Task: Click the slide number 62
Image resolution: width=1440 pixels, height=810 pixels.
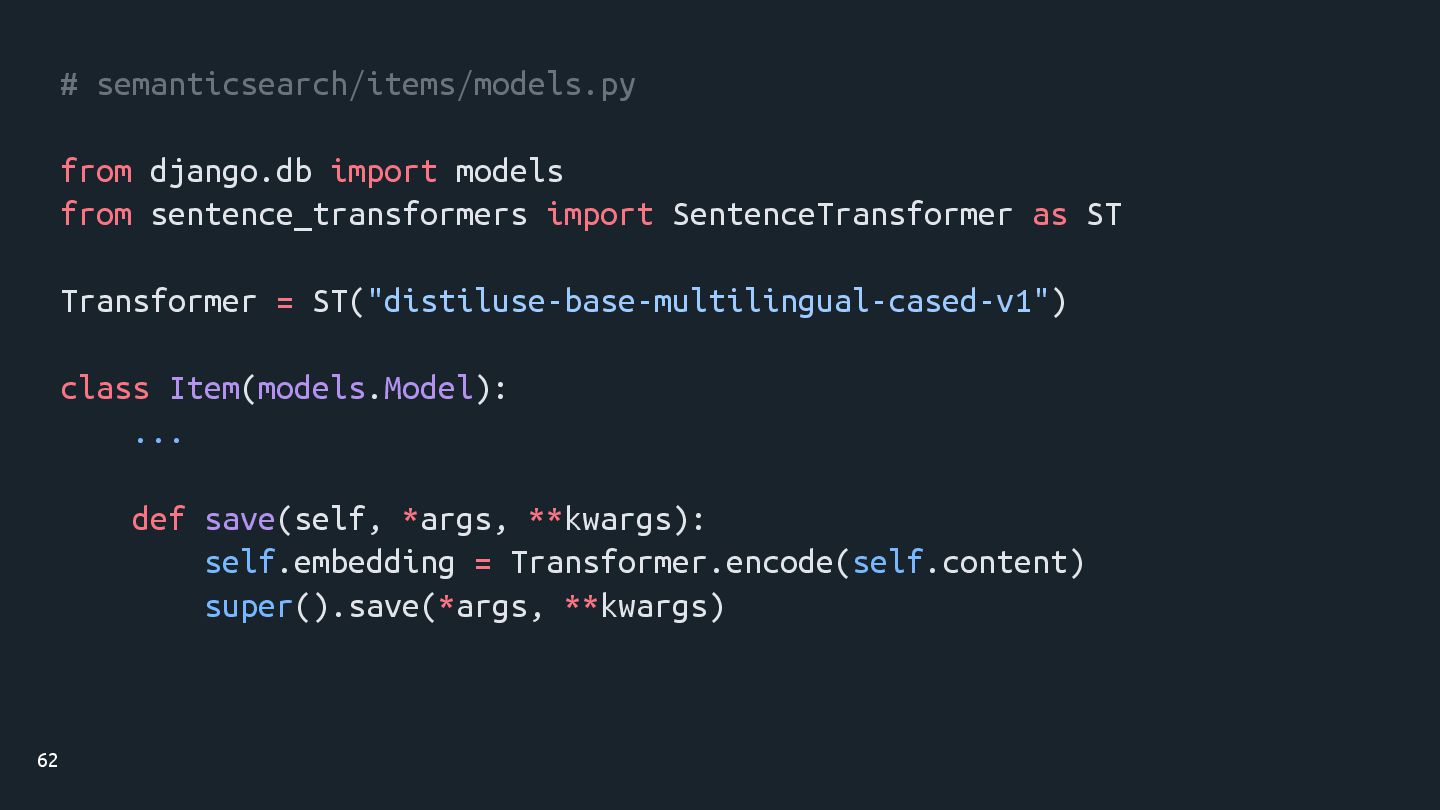Action: pos(47,761)
